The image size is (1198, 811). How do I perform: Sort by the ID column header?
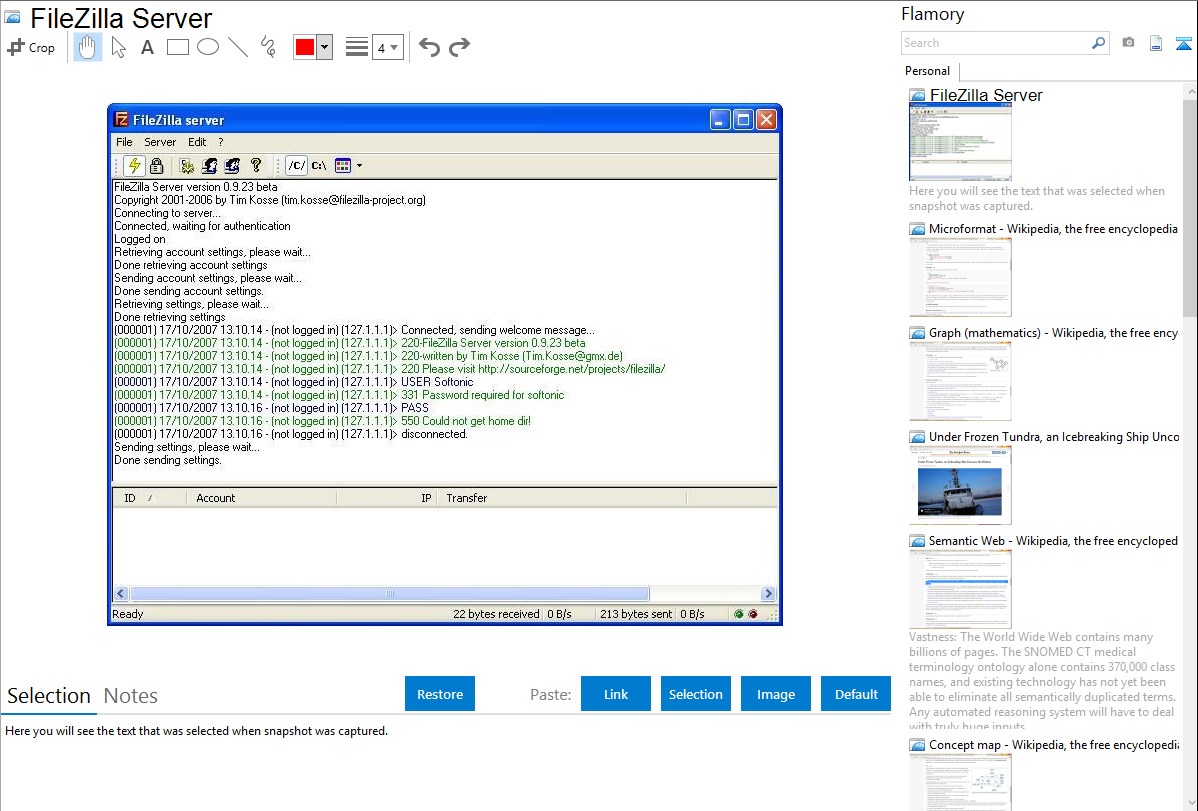[150, 498]
